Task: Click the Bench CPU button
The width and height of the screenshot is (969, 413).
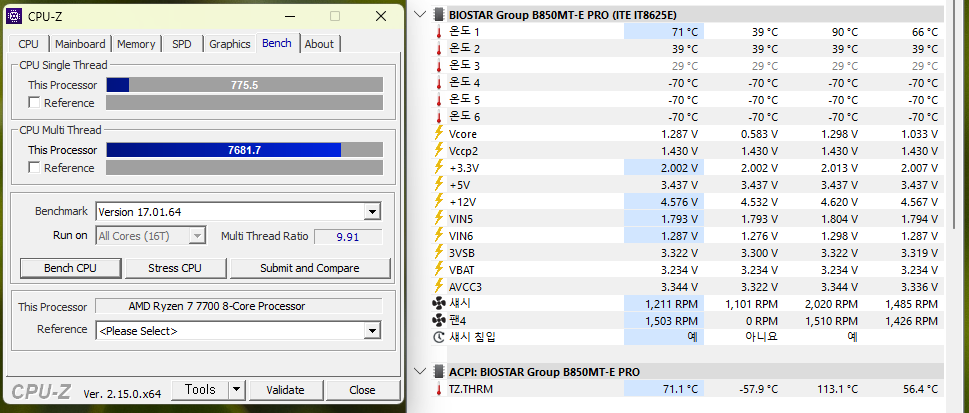Action: (70, 268)
